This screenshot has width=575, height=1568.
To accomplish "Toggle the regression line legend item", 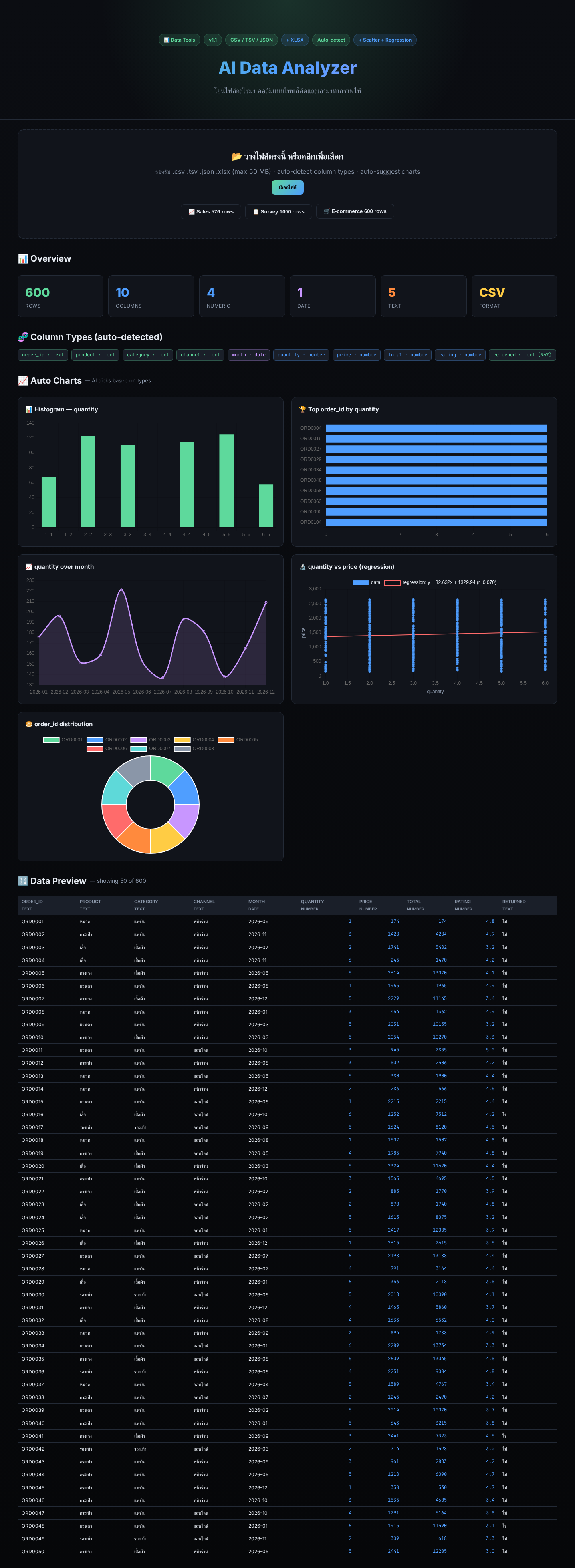I will pos(440,582).
